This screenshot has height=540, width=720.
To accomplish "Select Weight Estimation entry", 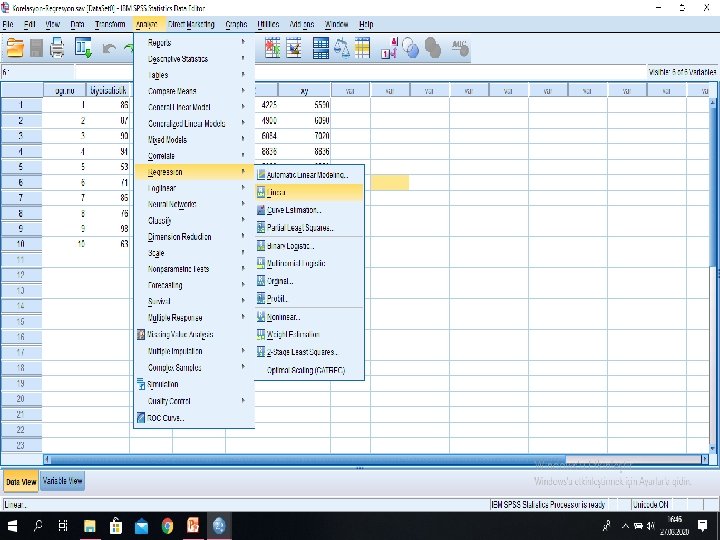I will [309, 334].
